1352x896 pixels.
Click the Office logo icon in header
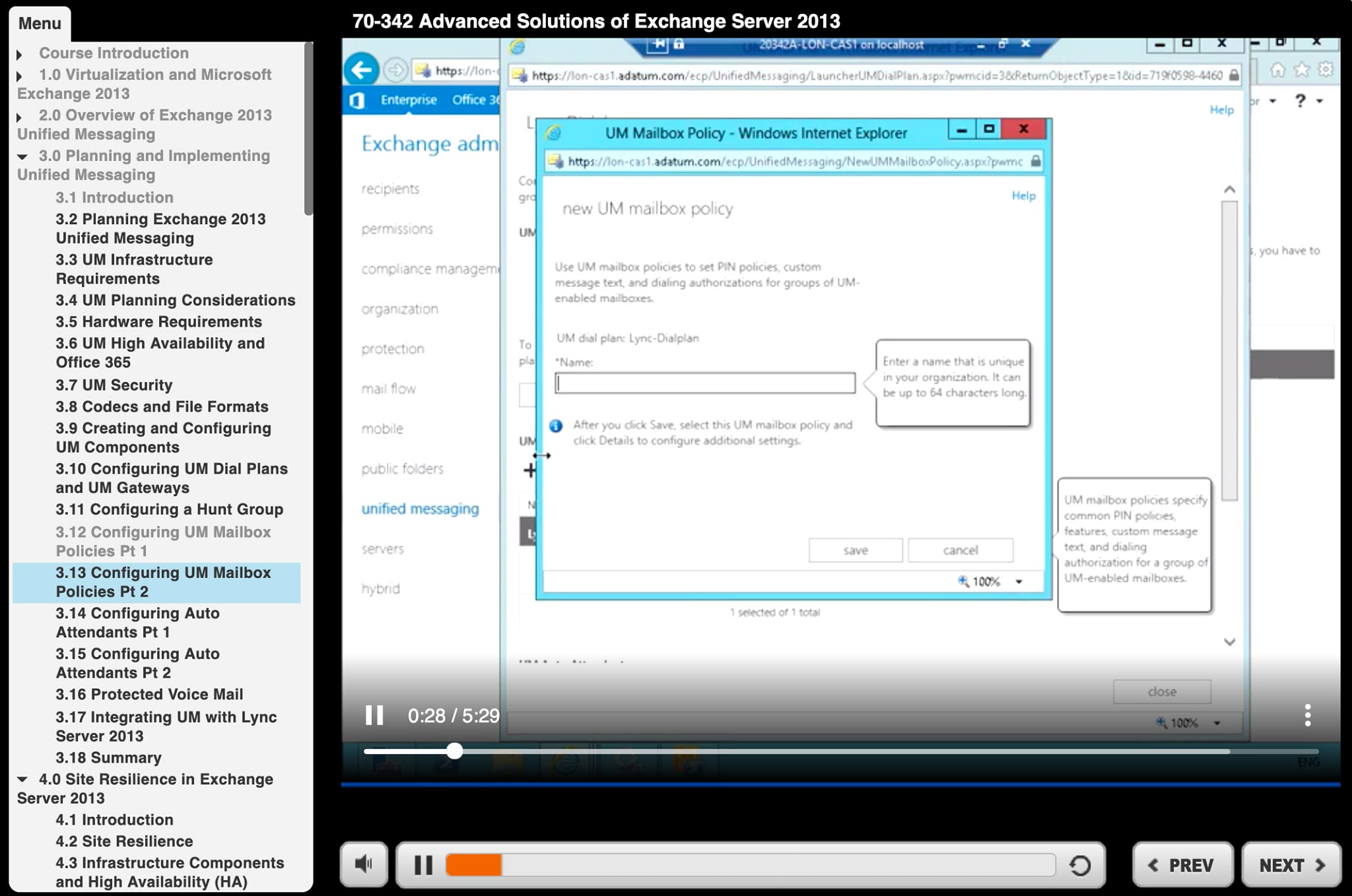(357, 100)
